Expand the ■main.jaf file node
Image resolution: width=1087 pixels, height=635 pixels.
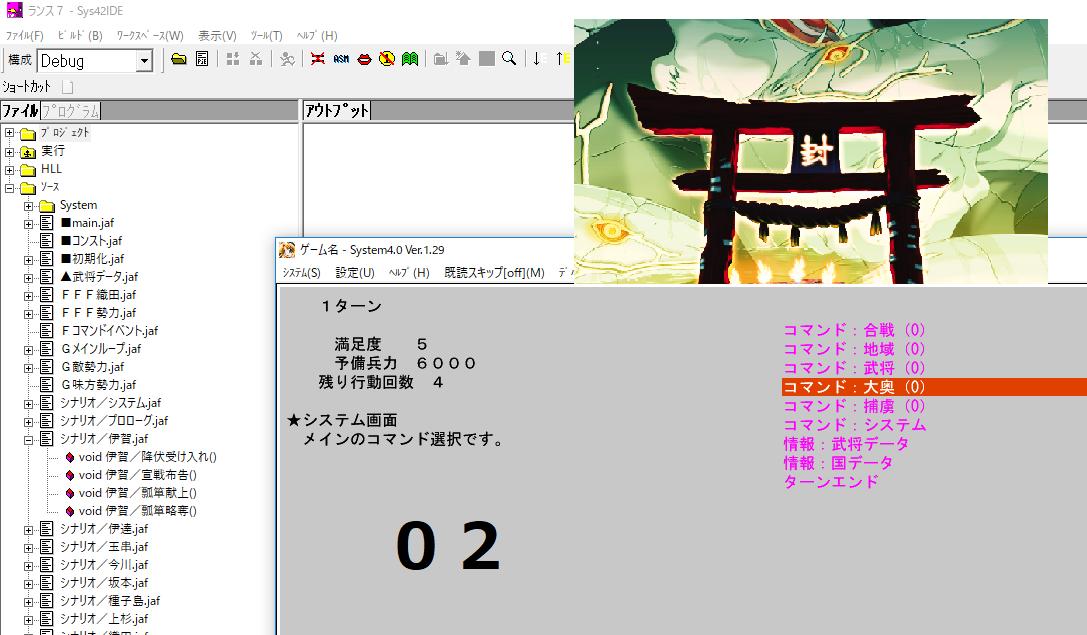coord(28,224)
